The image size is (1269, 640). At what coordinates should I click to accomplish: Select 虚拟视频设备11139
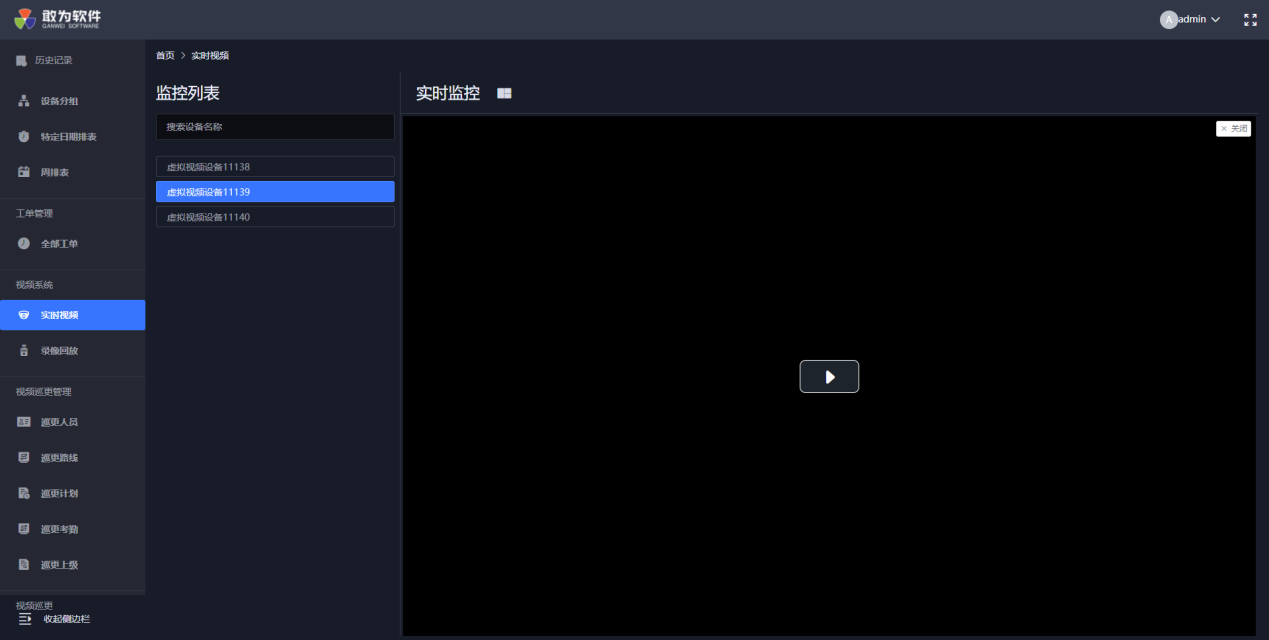coord(275,192)
